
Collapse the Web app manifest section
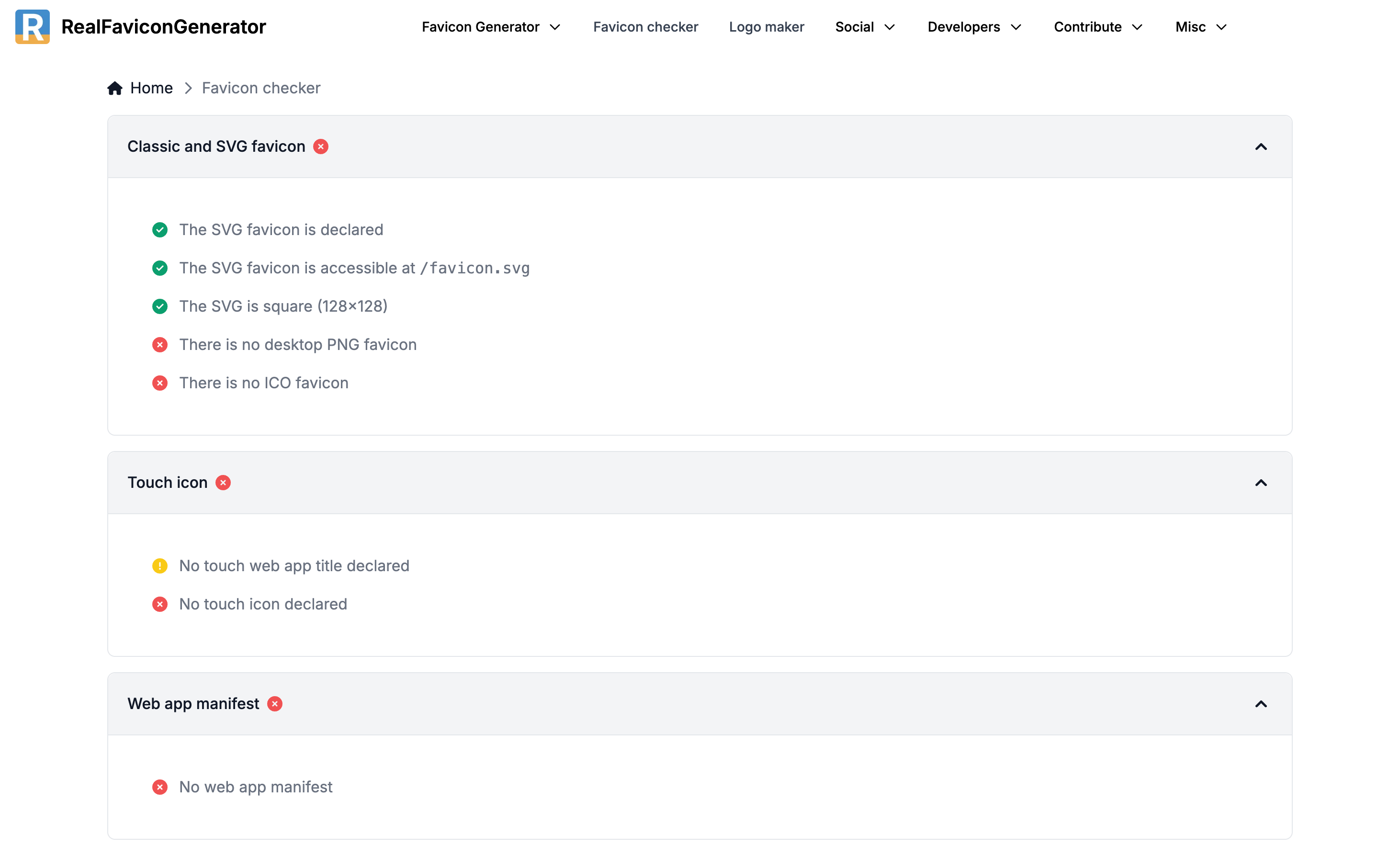click(1261, 704)
